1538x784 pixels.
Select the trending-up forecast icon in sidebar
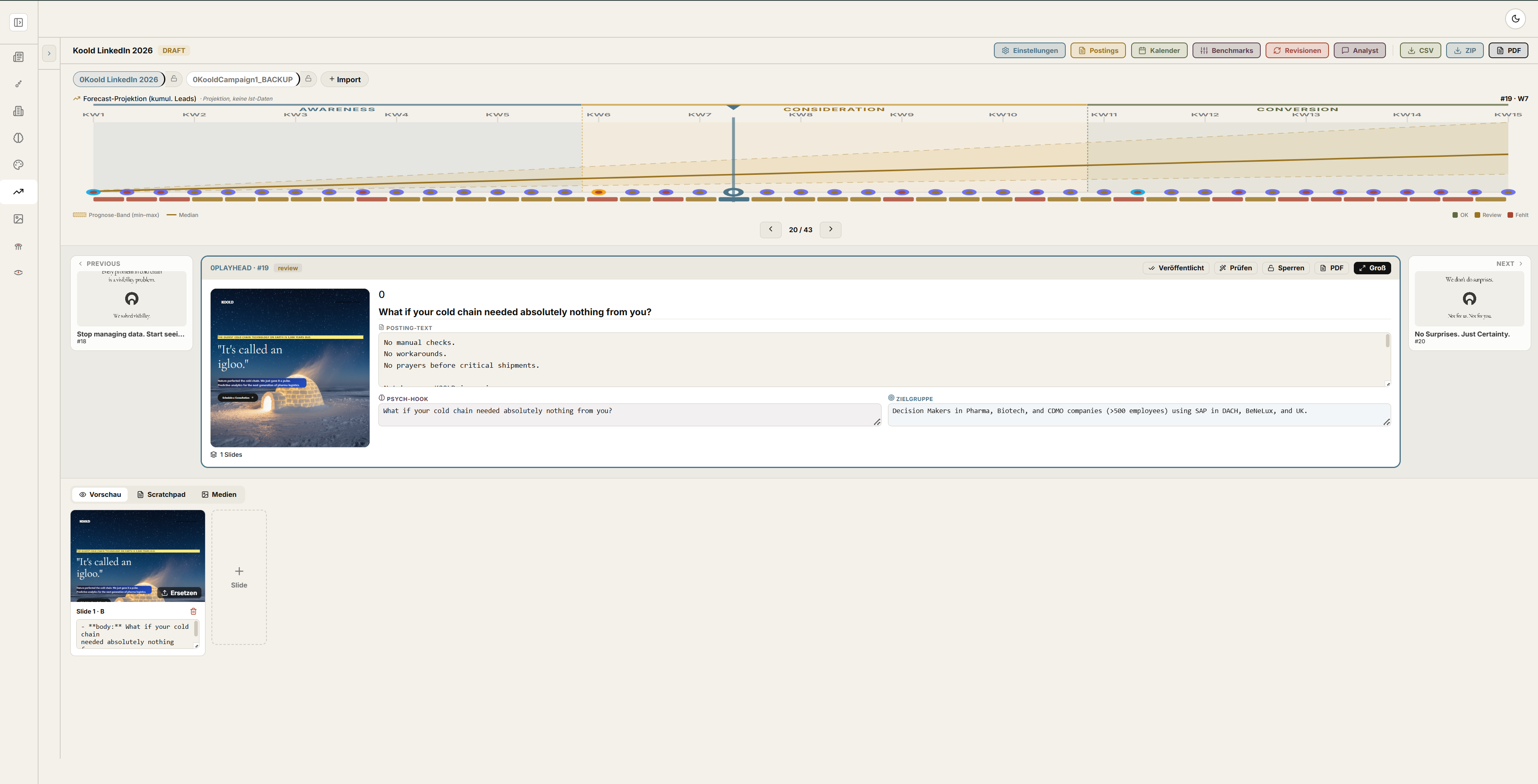click(18, 192)
